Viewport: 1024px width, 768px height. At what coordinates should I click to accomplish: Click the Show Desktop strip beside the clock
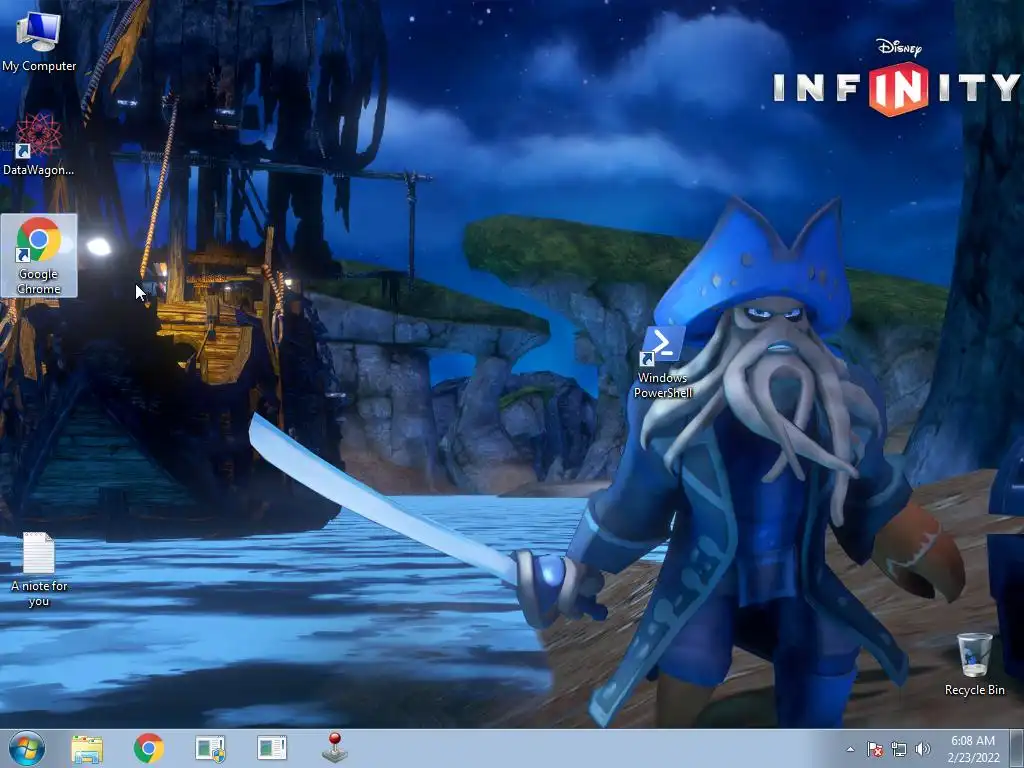pos(1018,748)
